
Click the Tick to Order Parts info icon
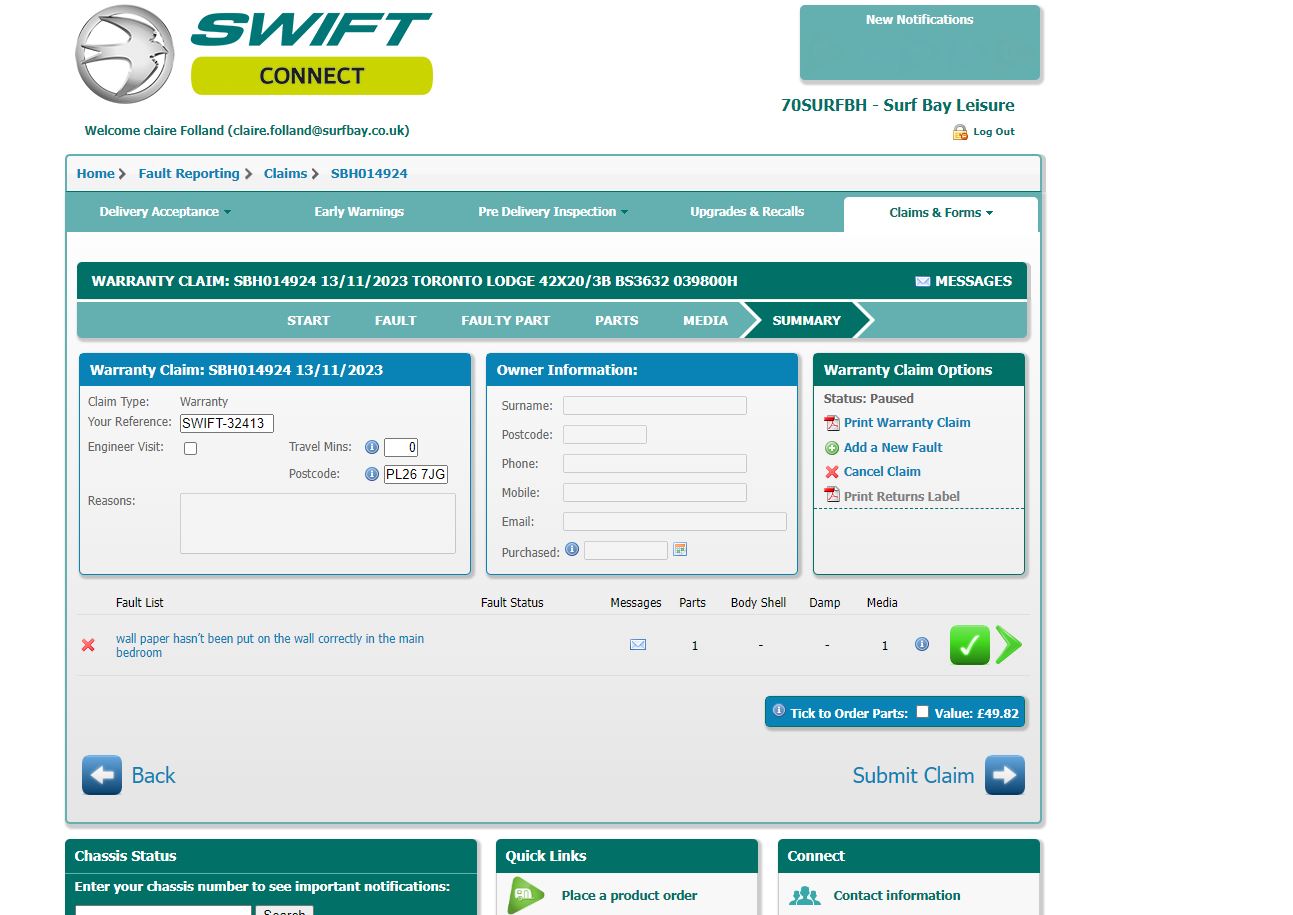pos(779,710)
